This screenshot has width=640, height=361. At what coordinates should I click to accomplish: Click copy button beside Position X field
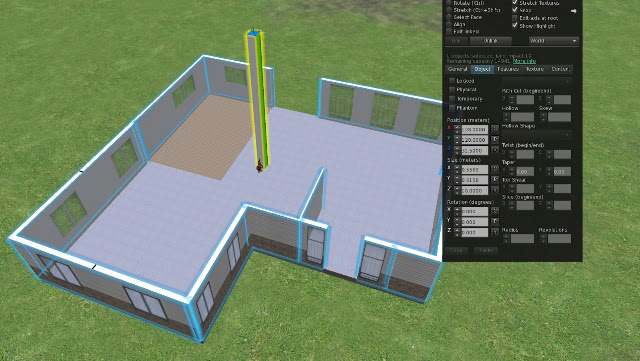point(495,129)
